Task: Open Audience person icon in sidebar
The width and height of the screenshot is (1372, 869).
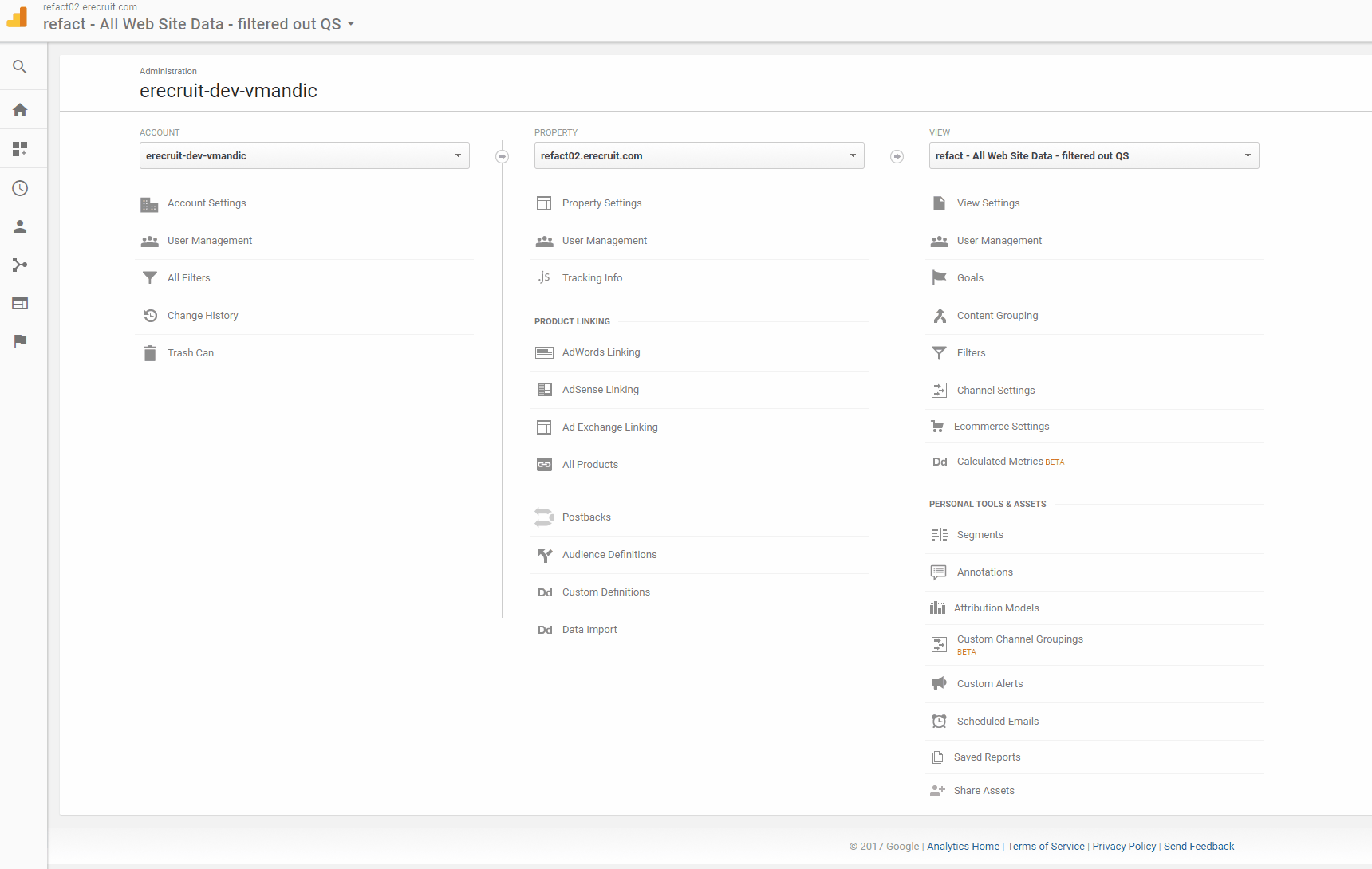Action: tap(20, 226)
